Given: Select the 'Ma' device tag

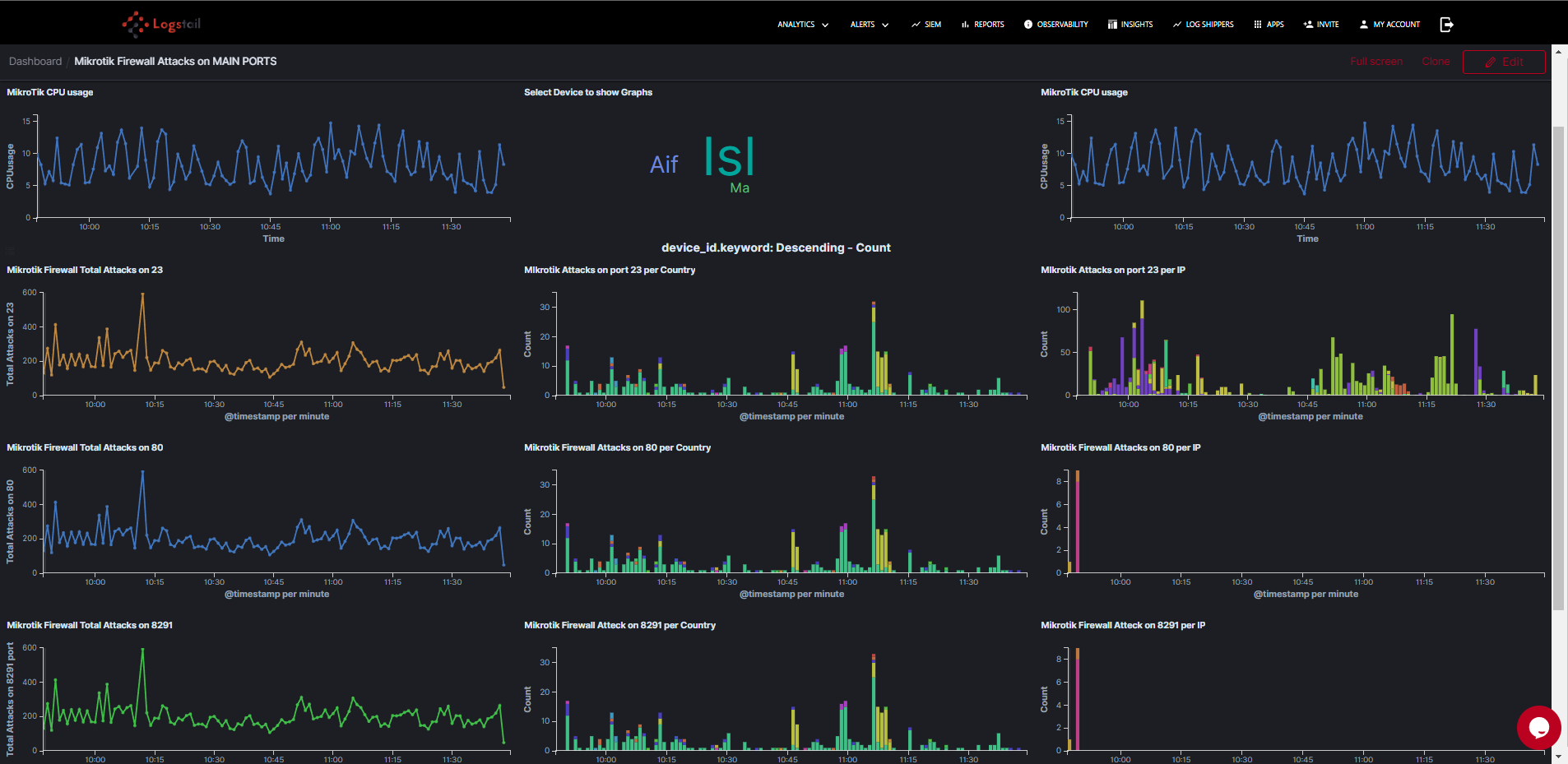Looking at the screenshot, I should 740,188.
